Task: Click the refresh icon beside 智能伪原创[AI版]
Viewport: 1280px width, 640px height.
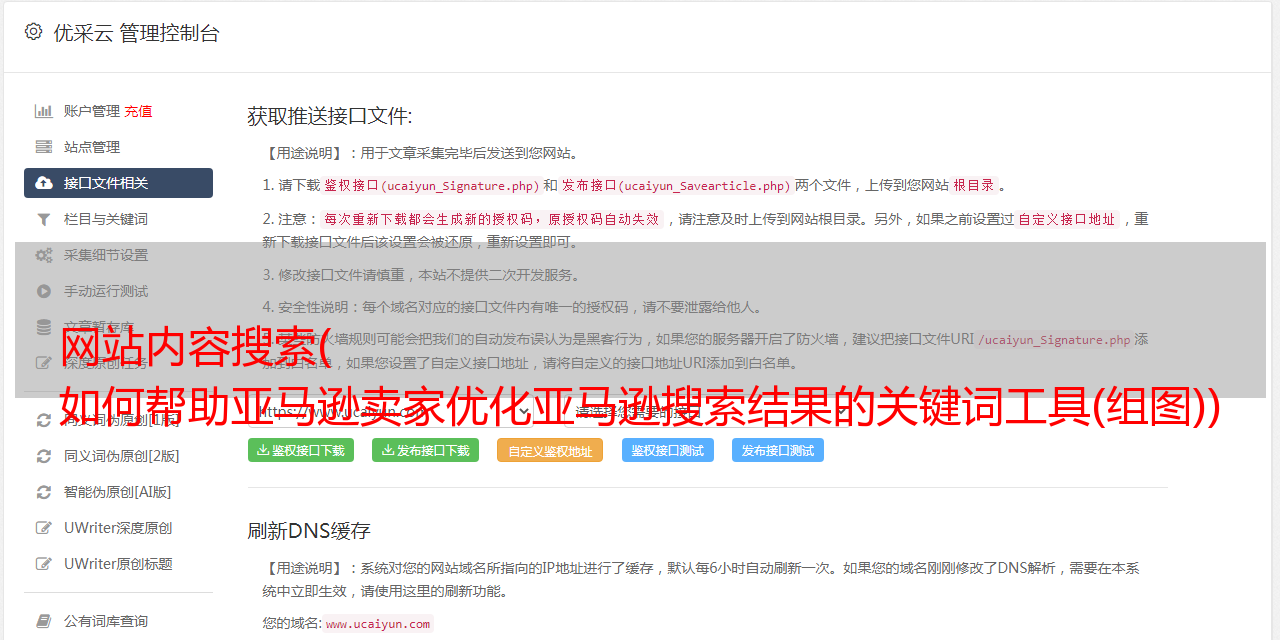Action: 44,492
